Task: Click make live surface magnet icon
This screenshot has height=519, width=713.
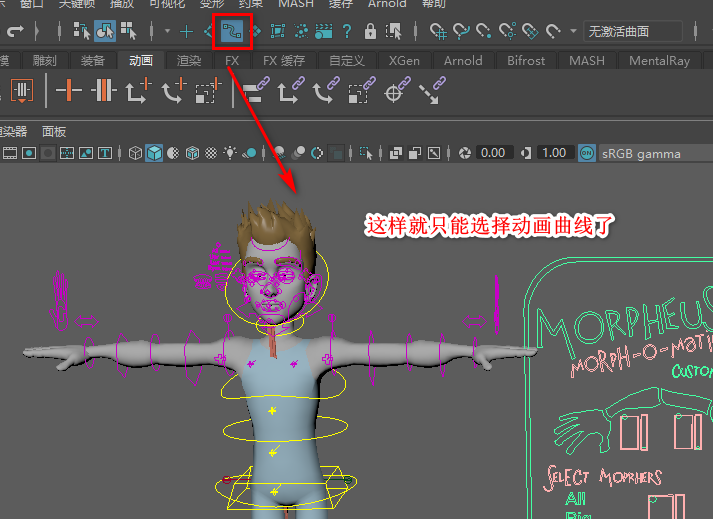Action: tap(553, 31)
